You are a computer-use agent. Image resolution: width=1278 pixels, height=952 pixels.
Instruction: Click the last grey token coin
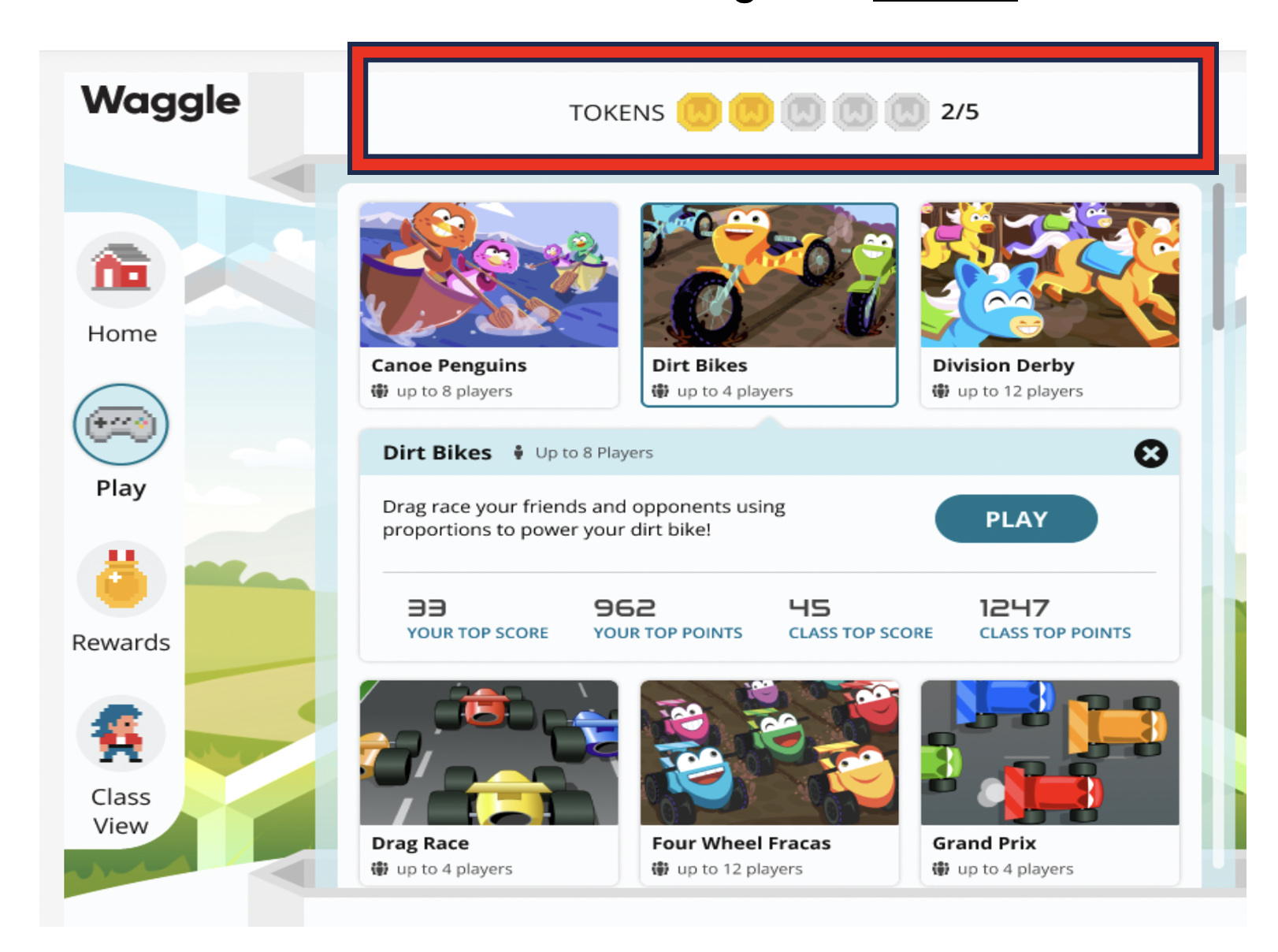pos(907,112)
